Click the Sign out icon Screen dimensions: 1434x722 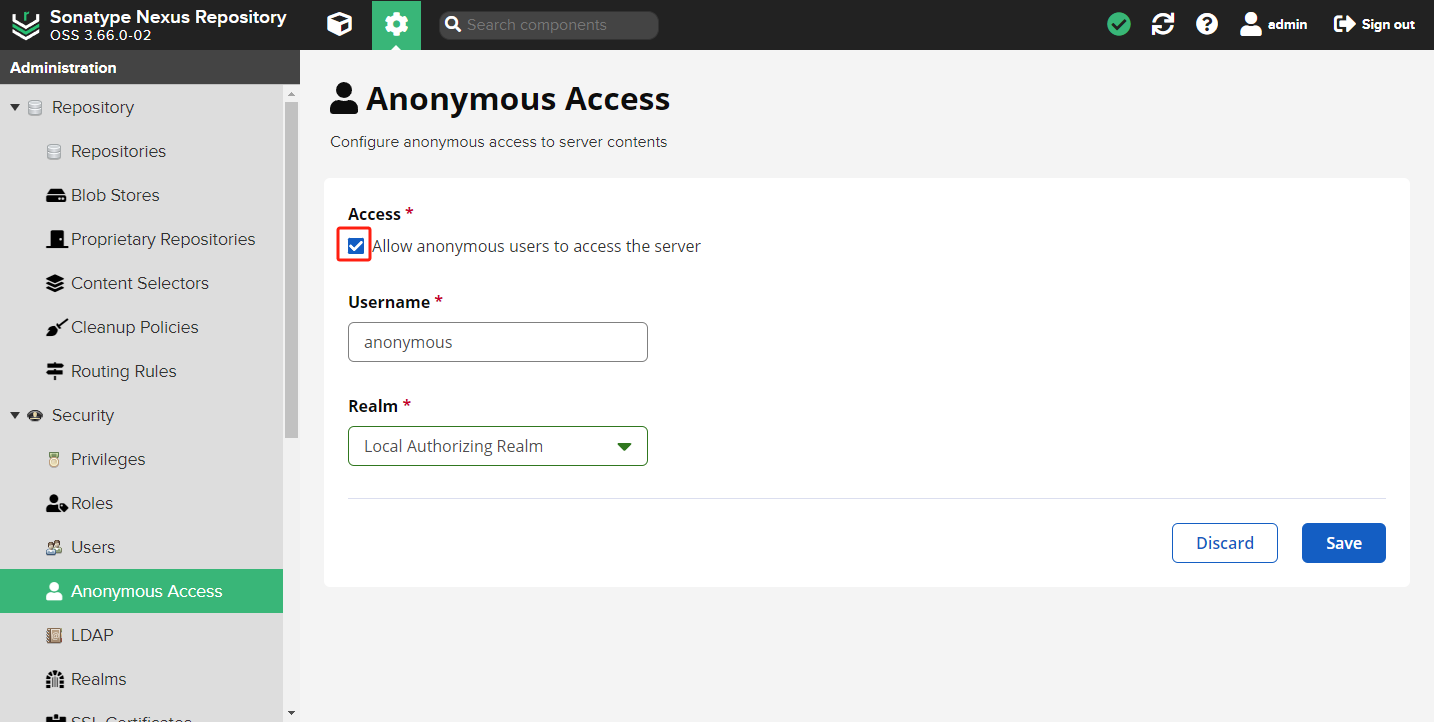point(1344,24)
